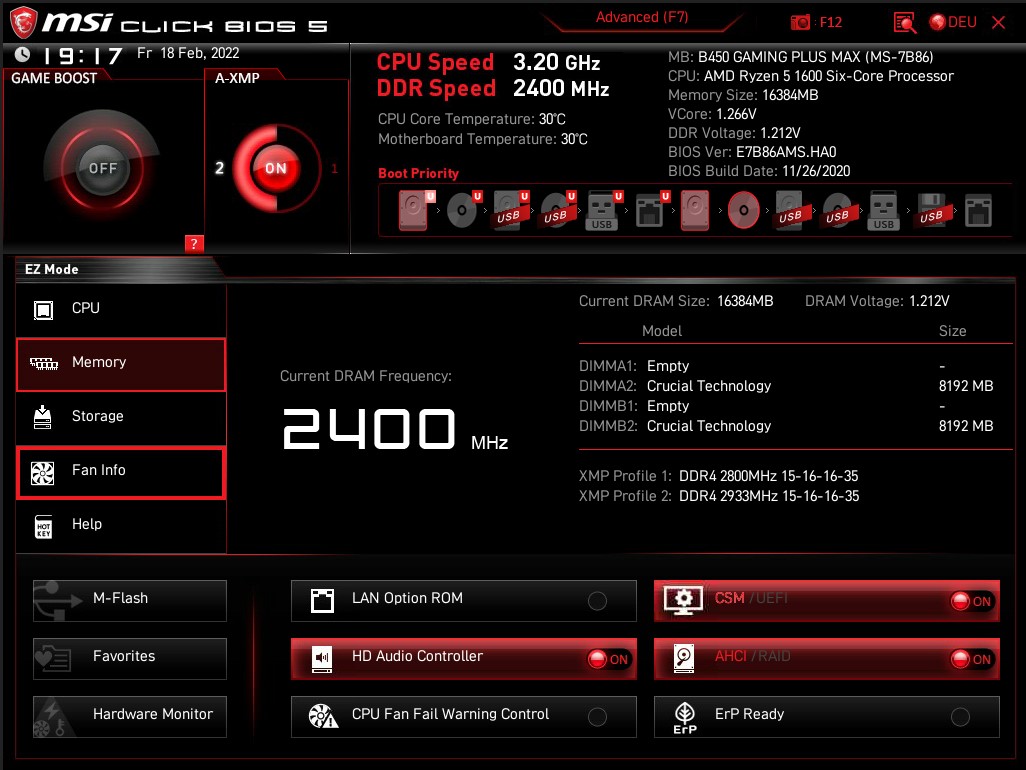Change language via the DEU globe icon
Viewport: 1026px width, 770px height.
point(953,22)
